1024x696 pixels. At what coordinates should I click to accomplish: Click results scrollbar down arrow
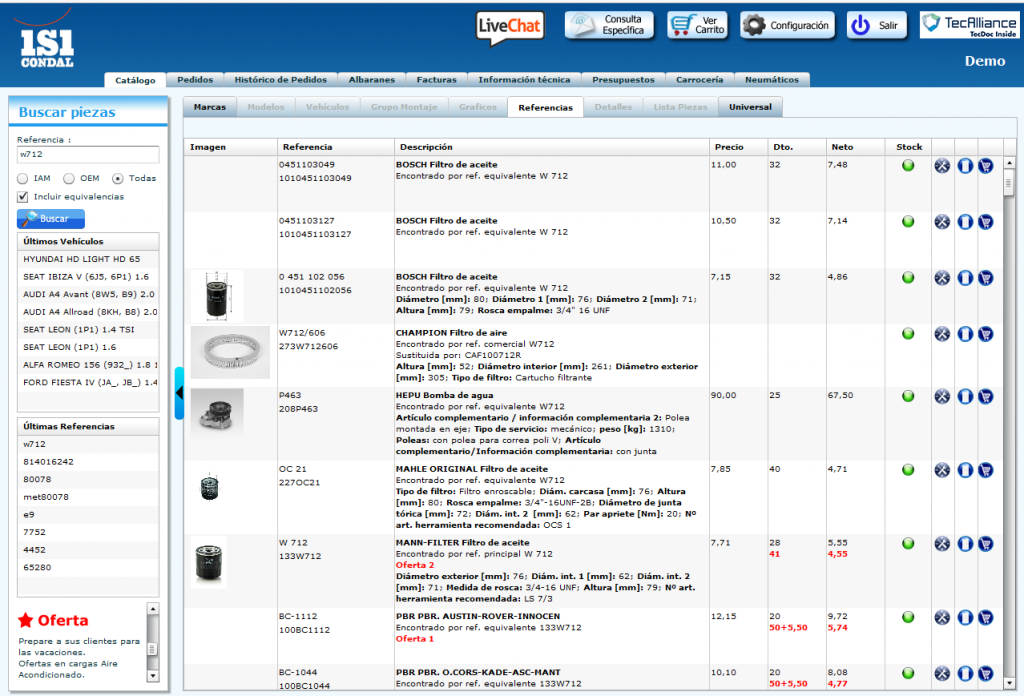point(1009,683)
